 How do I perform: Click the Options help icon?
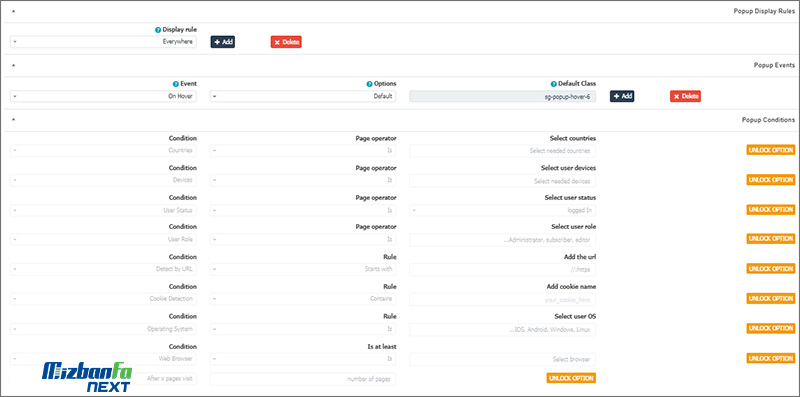[369, 84]
